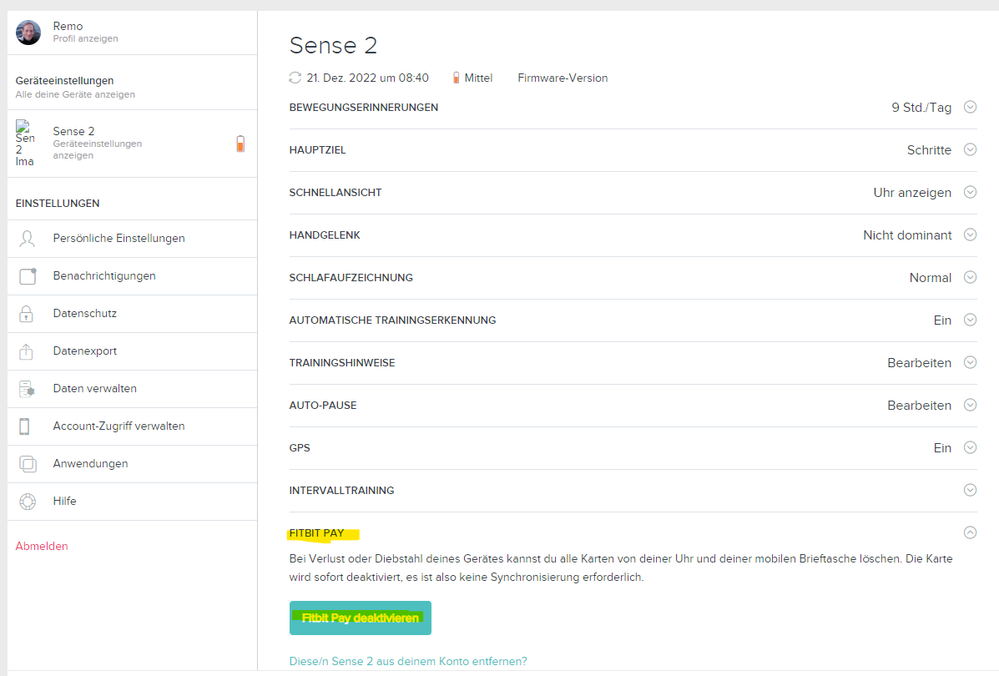
Task: Click the Hilfe lifebuoy icon
Action: [x=27, y=501]
